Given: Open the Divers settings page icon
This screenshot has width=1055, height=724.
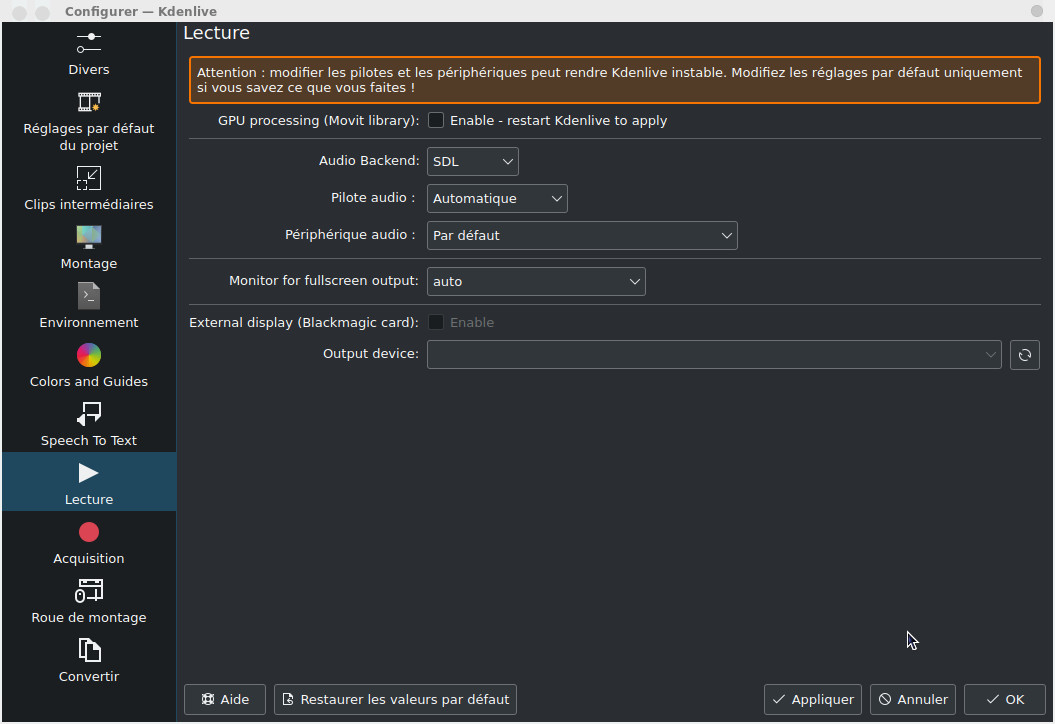Looking at the screenshot, I should (x=89, y=43).
